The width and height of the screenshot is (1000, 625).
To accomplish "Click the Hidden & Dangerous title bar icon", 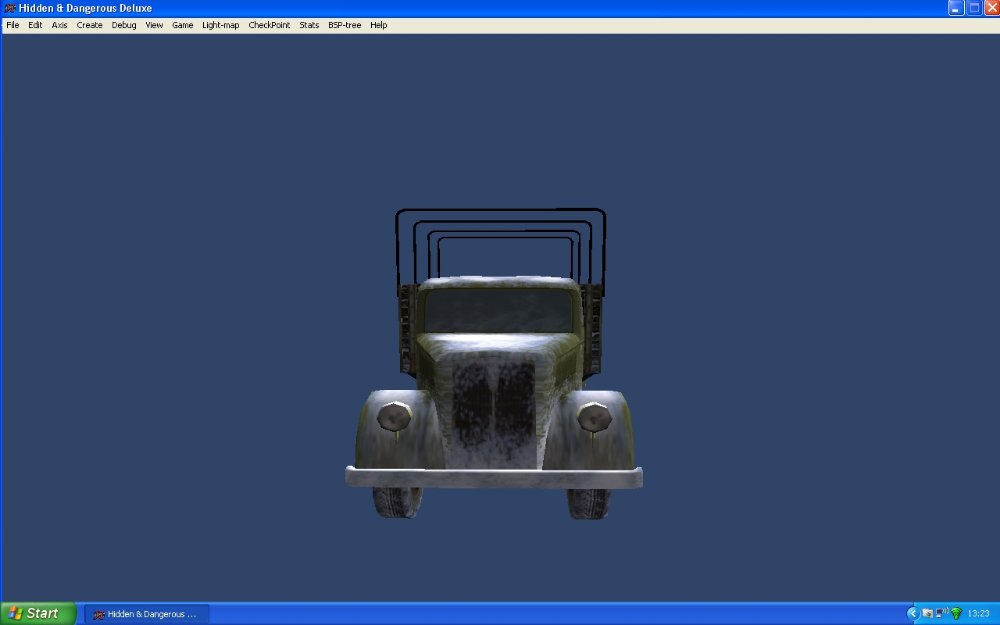I will coord(10,8).
